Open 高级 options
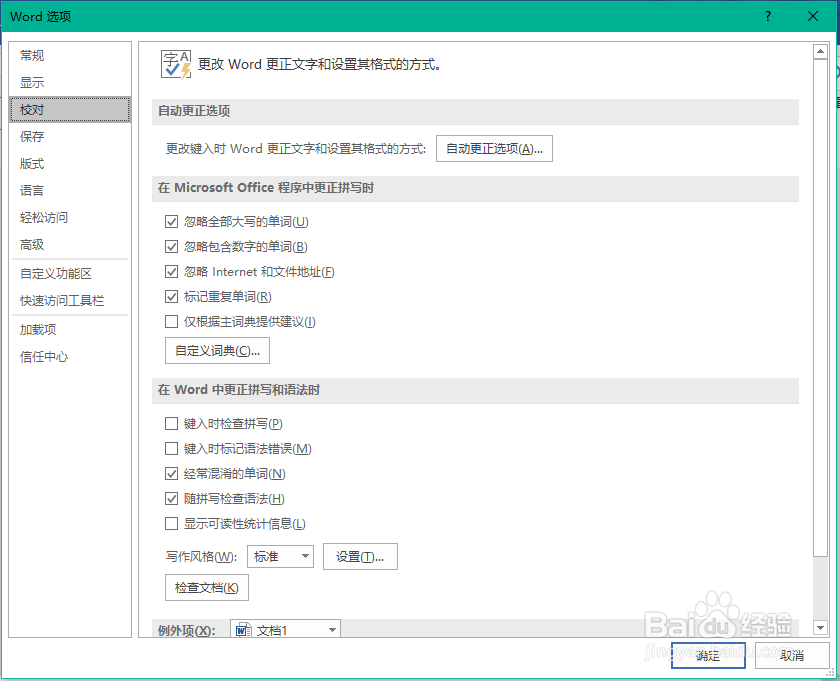 tap(70, 244)
